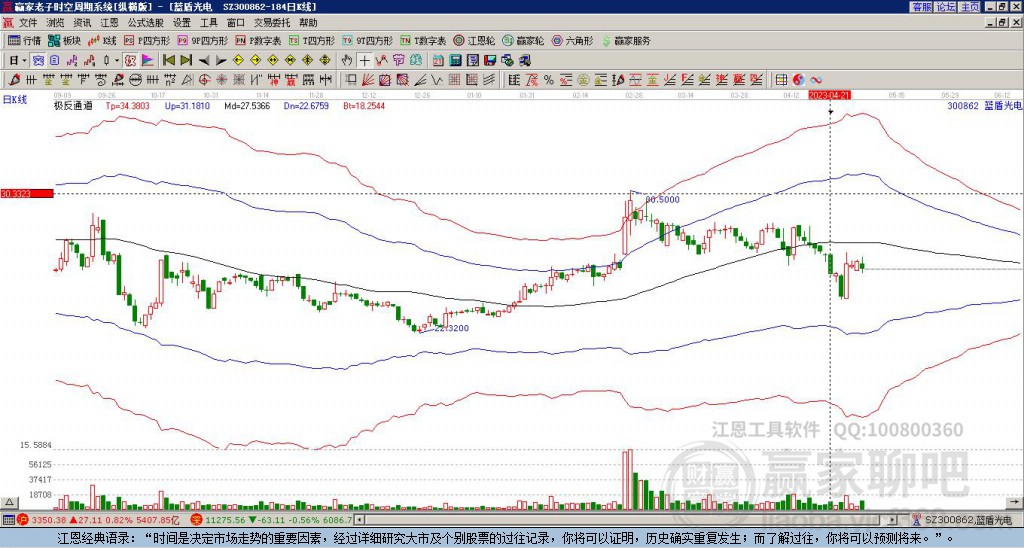Open the 浏览 menu
This screenshot has height=548, width=1024.
[56, 23]
